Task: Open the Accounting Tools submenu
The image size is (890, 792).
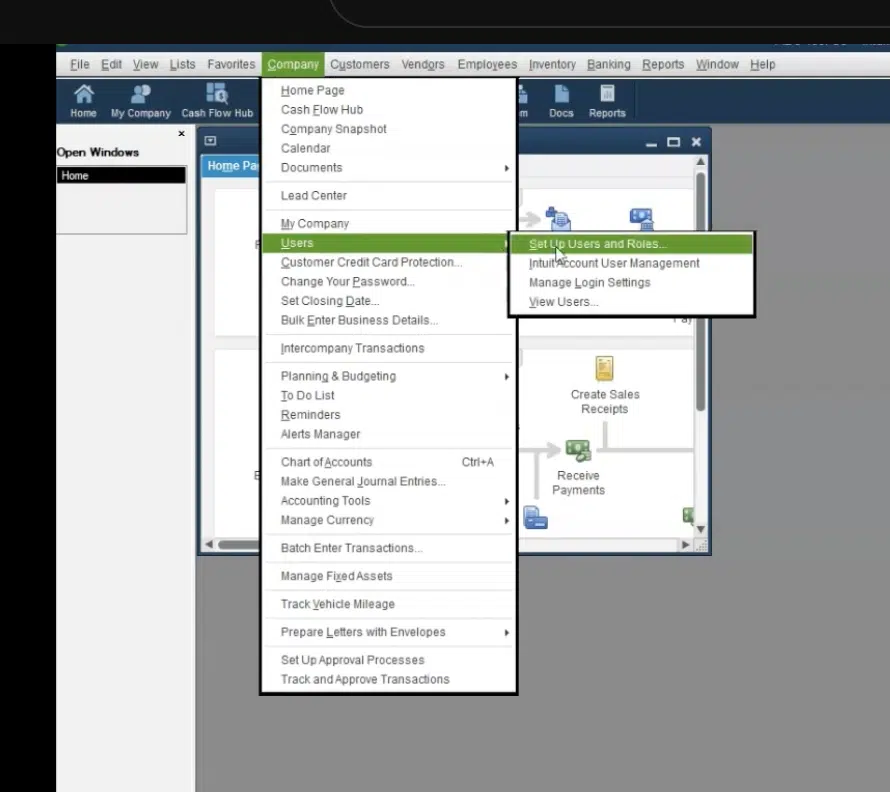Action: 506,500
